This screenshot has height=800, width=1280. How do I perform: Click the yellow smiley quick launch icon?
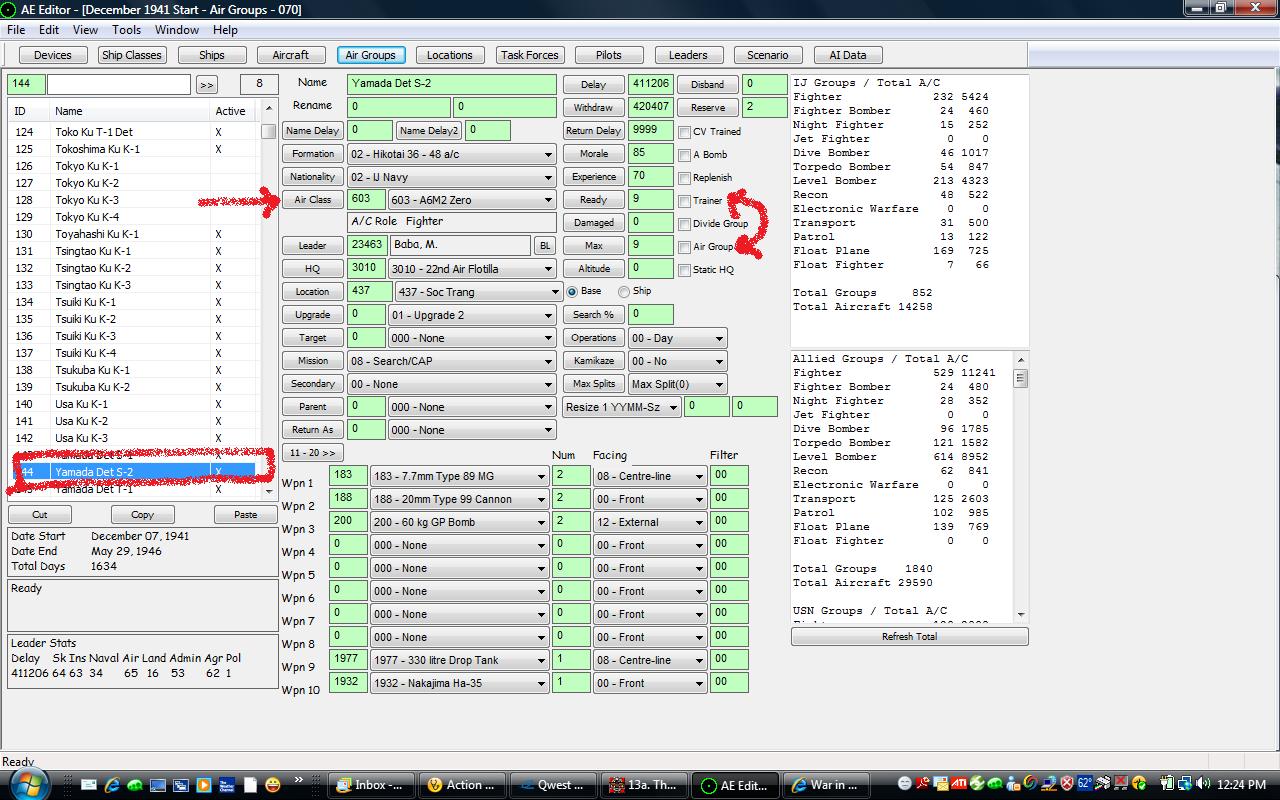click(x=272, y=785)
